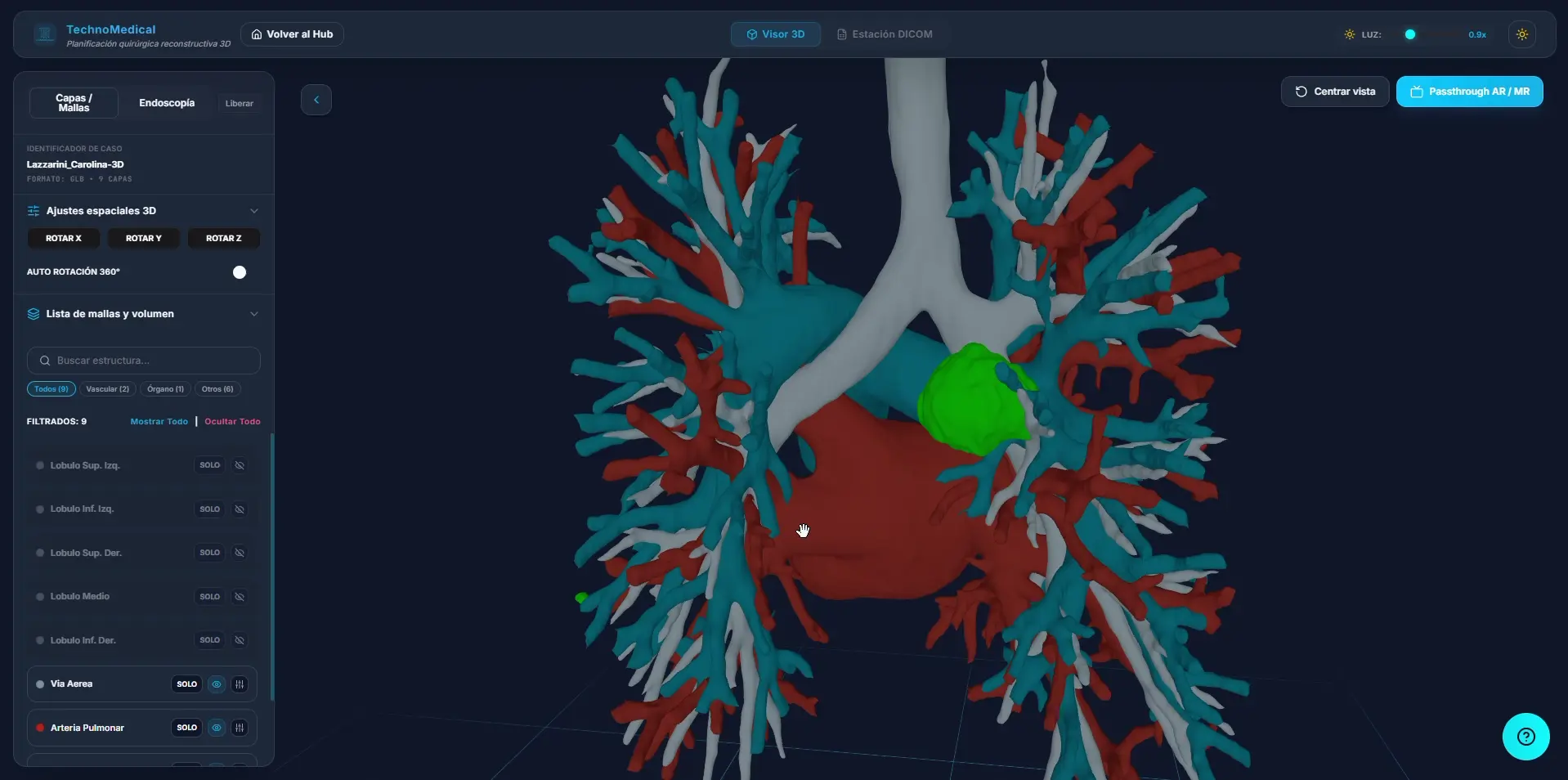Viewport: 1568px width, 780px height.
Task: Collapse the side panel with arrow button
Action: (x=316, y=100)
